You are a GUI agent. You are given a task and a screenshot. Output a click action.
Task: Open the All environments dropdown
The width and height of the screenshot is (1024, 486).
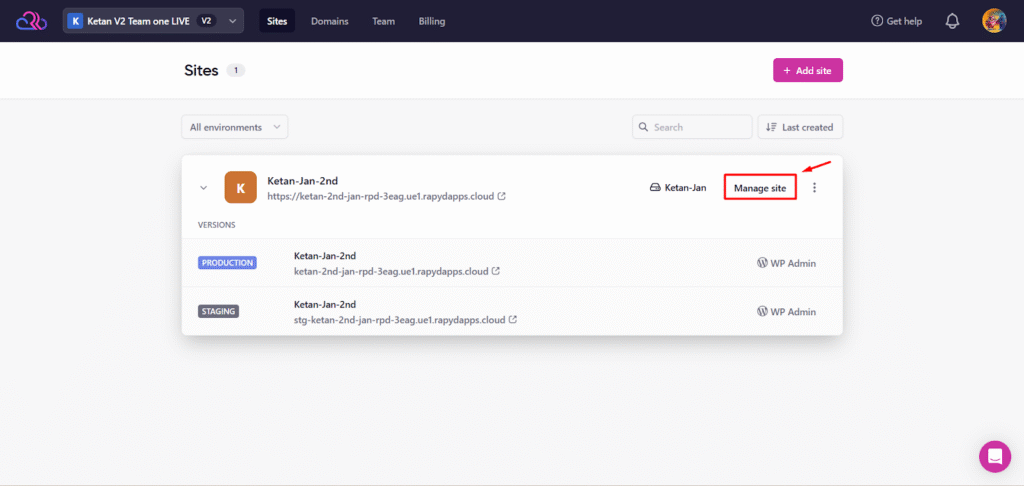click(234, 127)
